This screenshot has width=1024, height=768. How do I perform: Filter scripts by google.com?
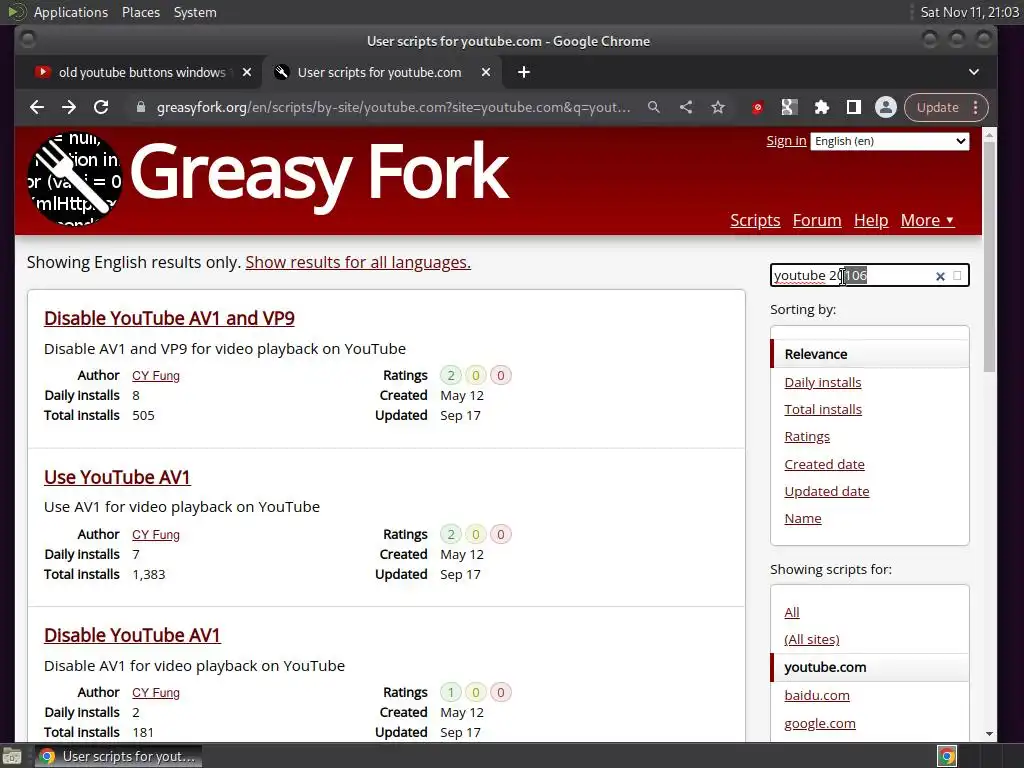(x=820, y=724)
